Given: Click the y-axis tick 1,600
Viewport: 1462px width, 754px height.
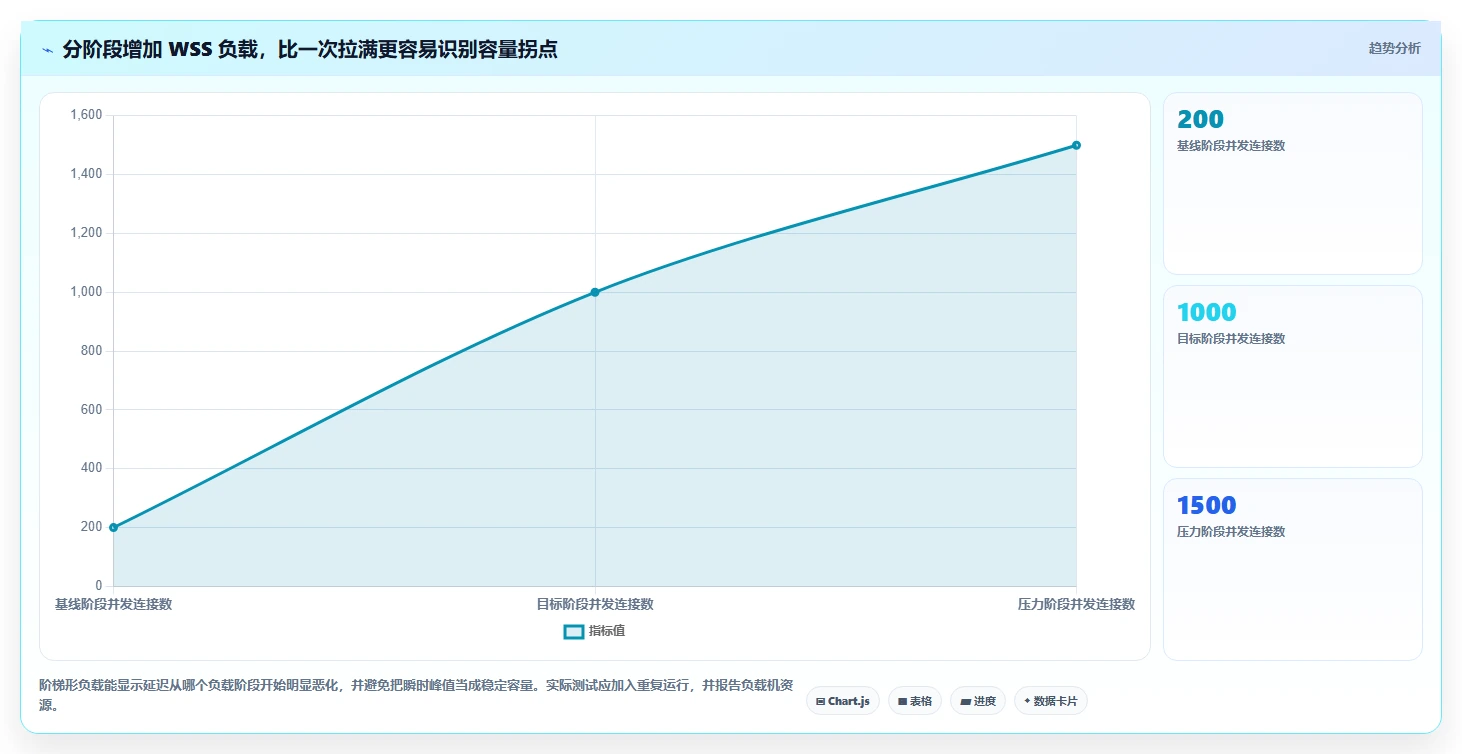Looking at the screenshot, I should coord(86,115).
